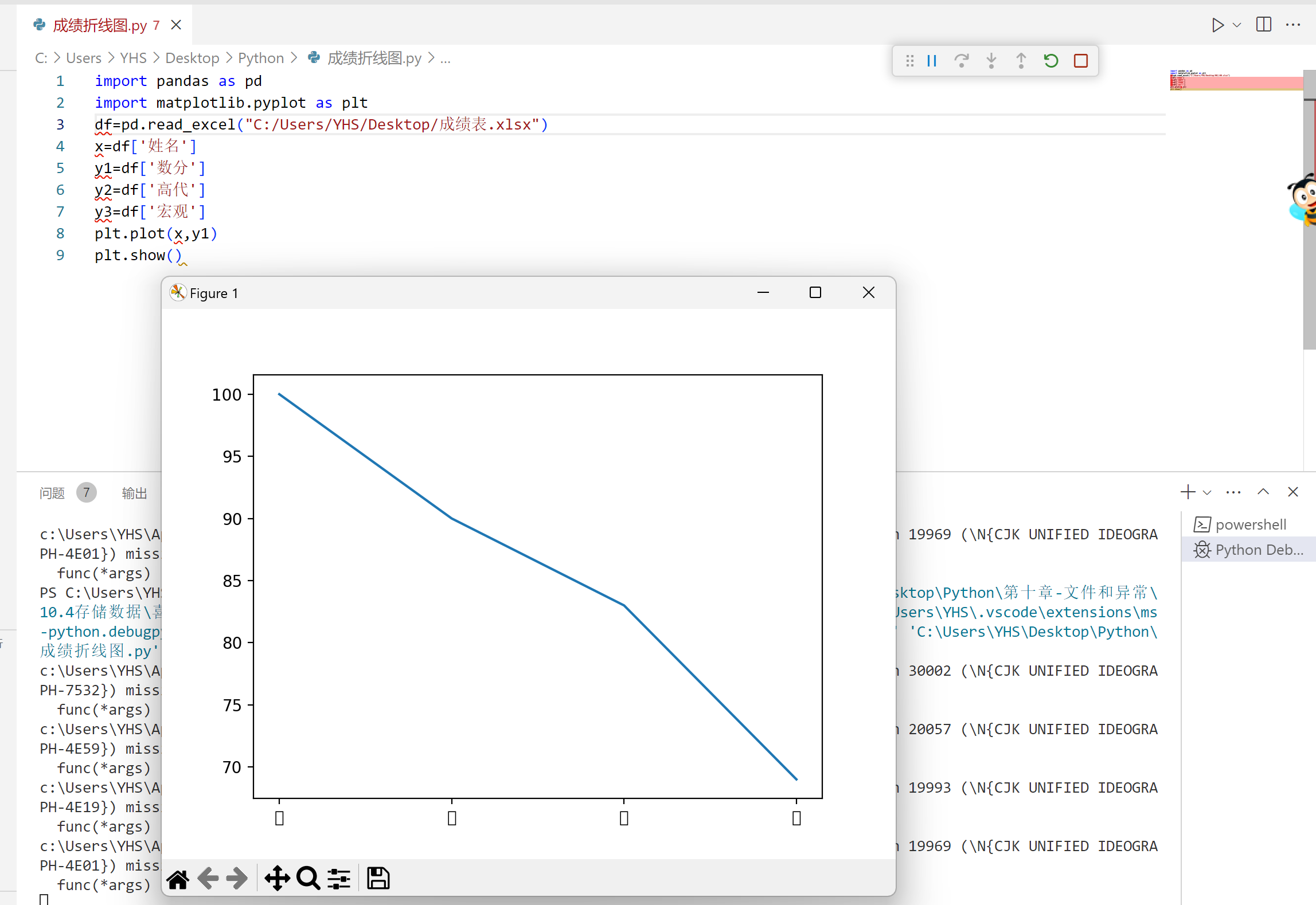
Task: Select the powershell terminal entry
Action: [1250, 524]
